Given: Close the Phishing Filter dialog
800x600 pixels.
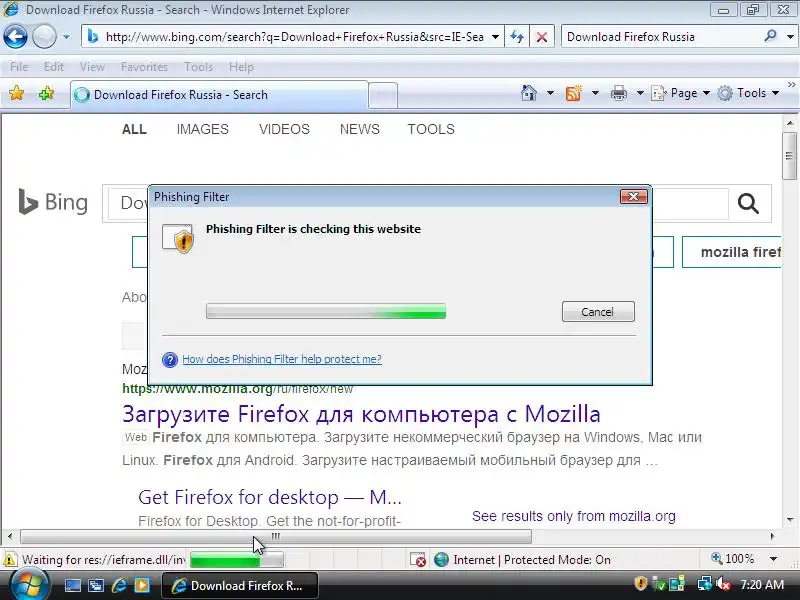Looking at the screenshot, I should pyautogui.click(x=634, y=196).
